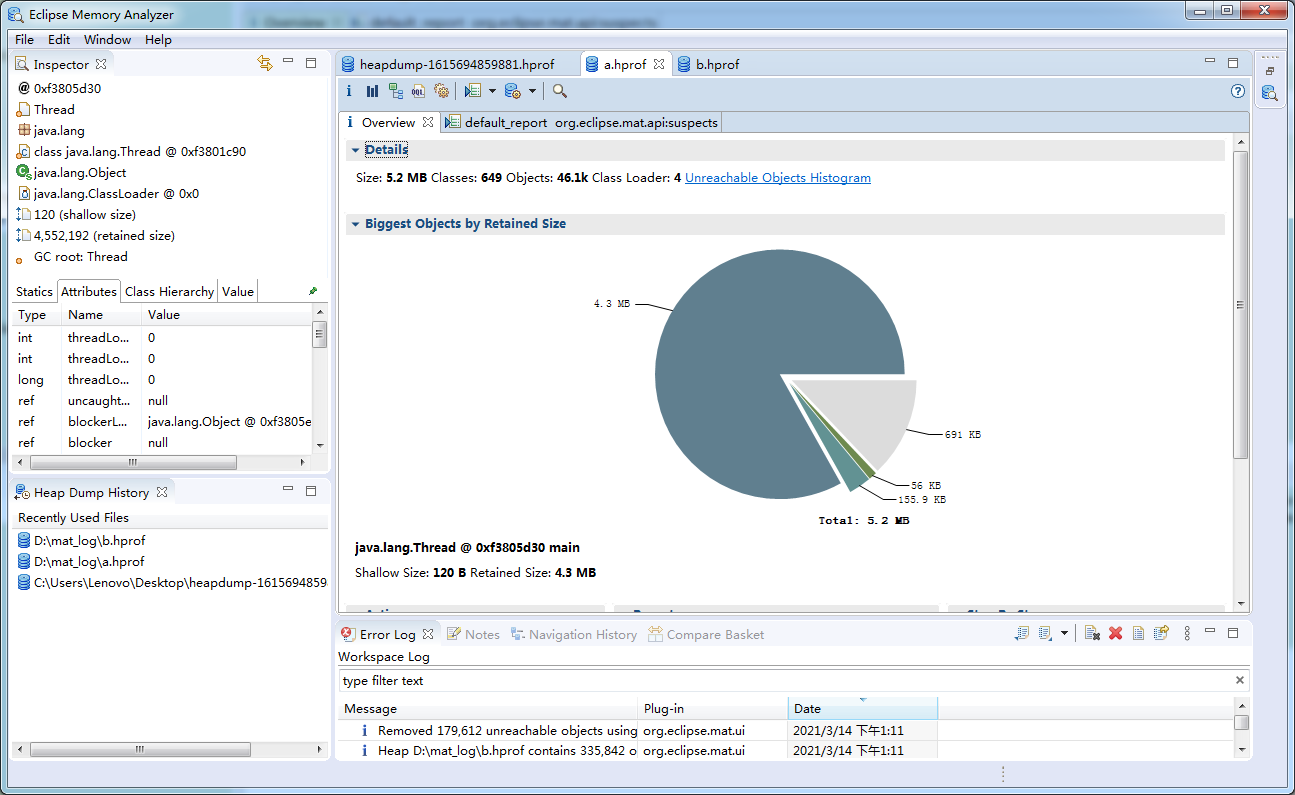The height and width of the screenshot is (795, 1295).
Task: Open D:\mat_log\b.hprof from recent files
Action: click(x=89, y=540)
